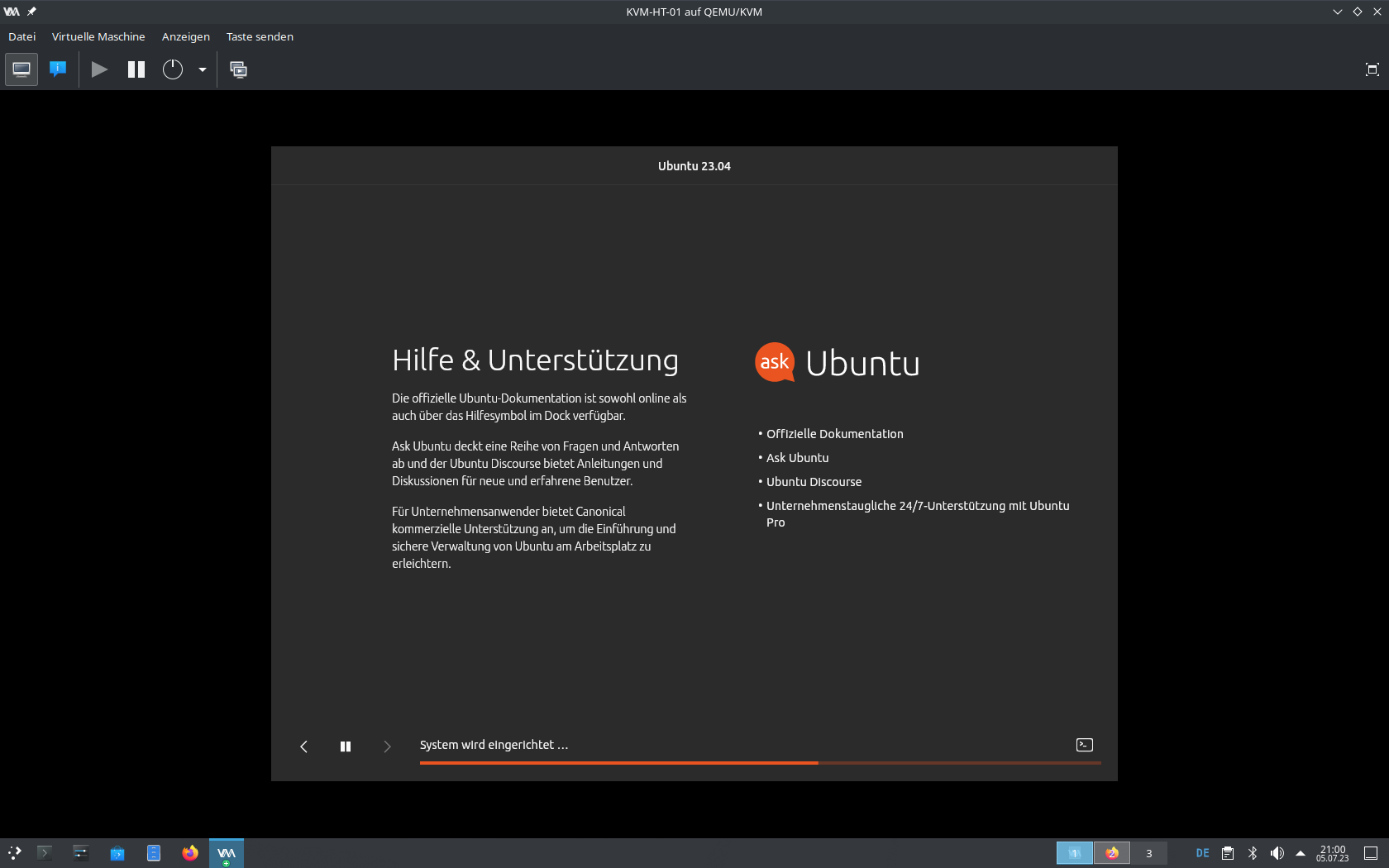
Task: Click the installation progress bar
Action: [761, 763]
